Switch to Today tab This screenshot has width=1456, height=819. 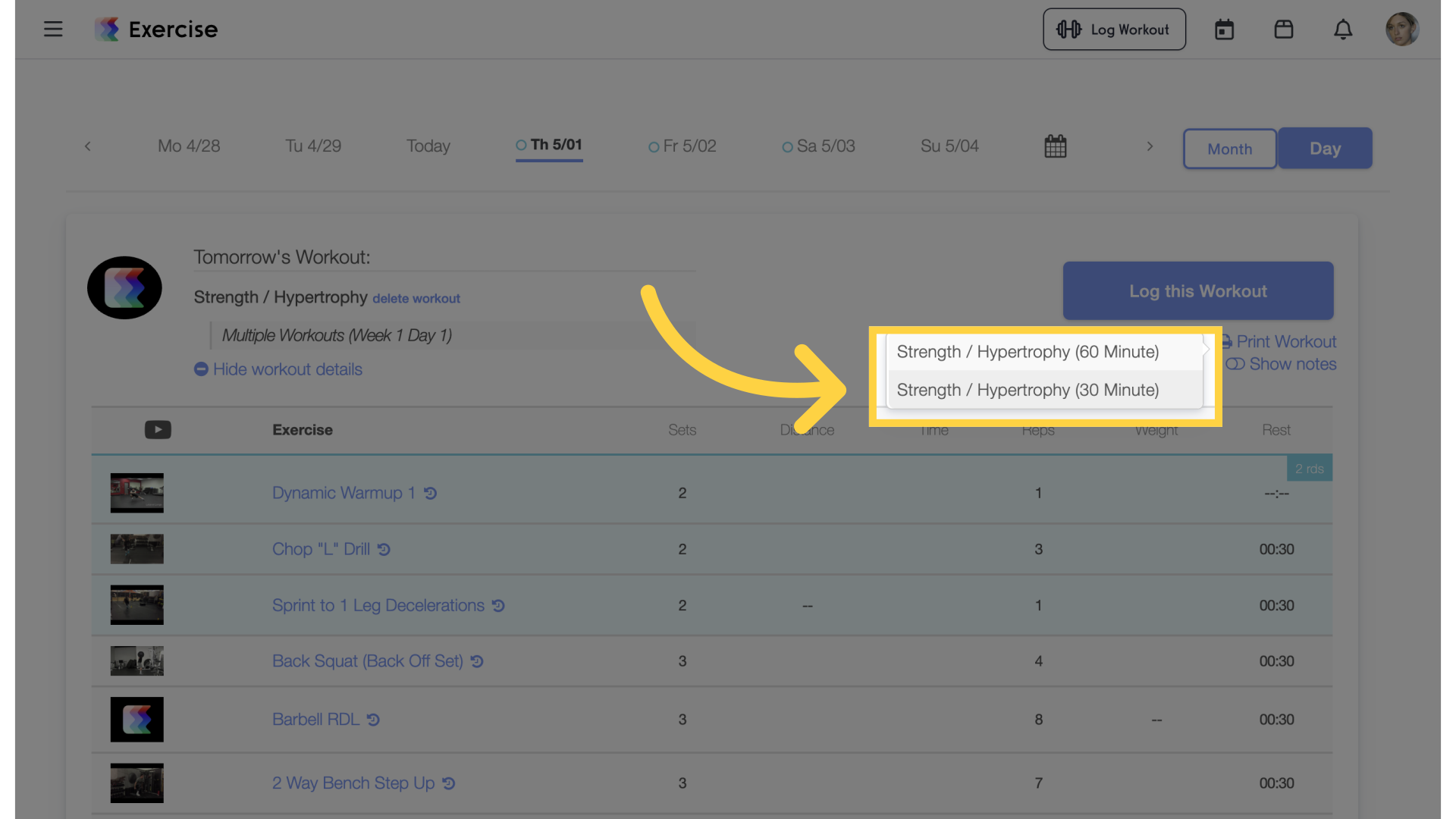pos(428,146)
